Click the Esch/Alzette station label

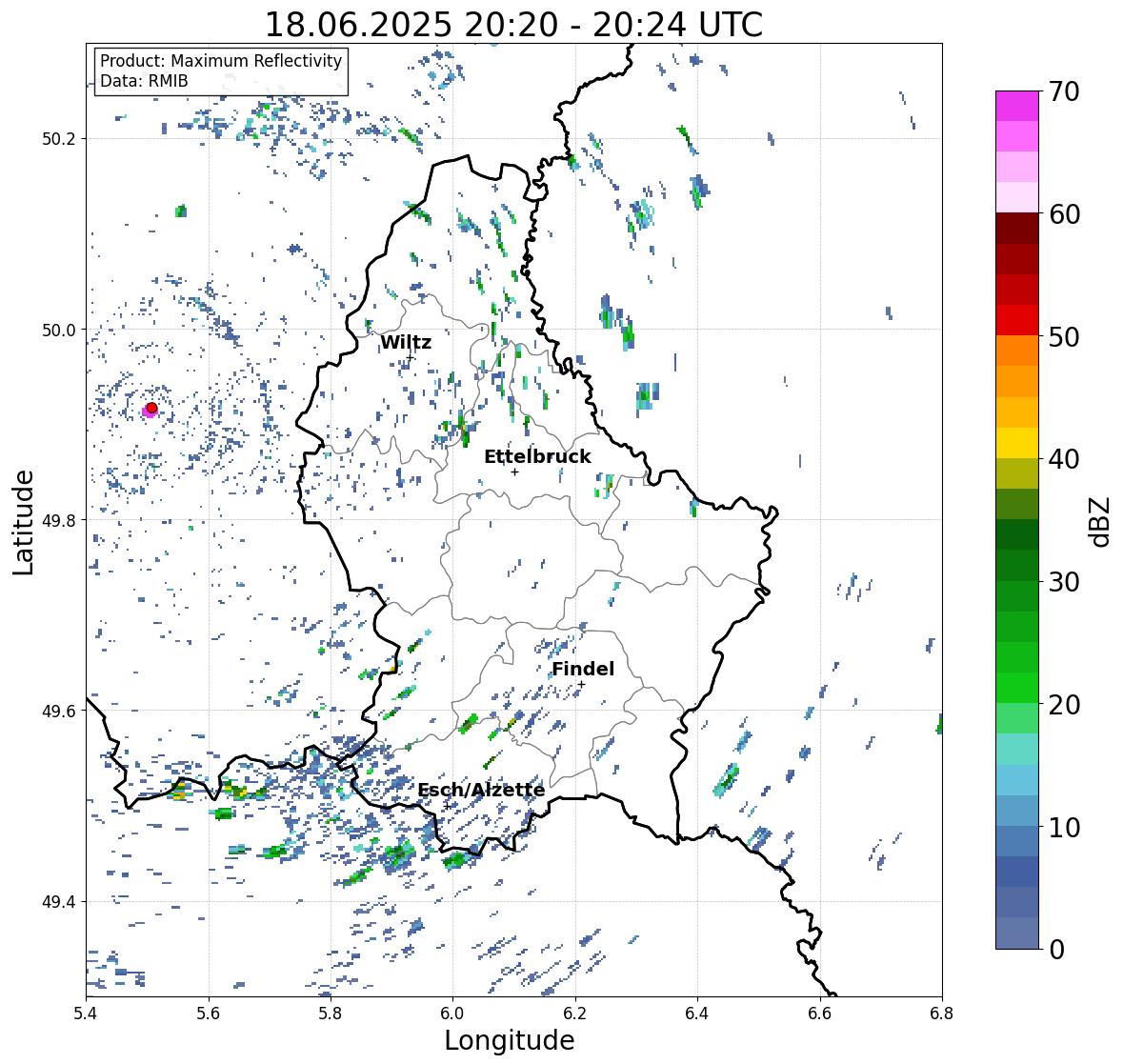[481, 790]
